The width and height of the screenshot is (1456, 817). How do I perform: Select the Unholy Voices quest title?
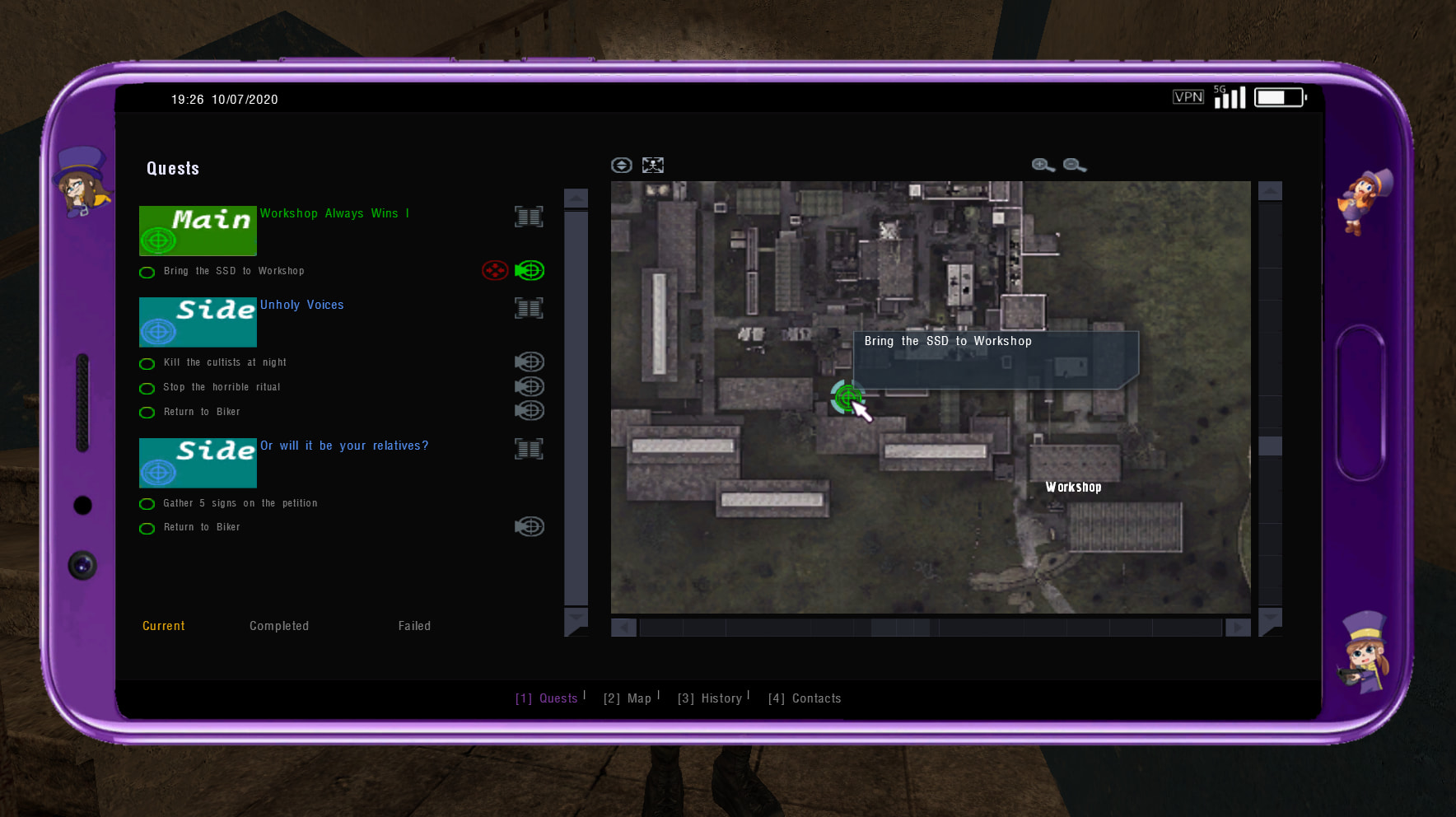click(302, 305)
